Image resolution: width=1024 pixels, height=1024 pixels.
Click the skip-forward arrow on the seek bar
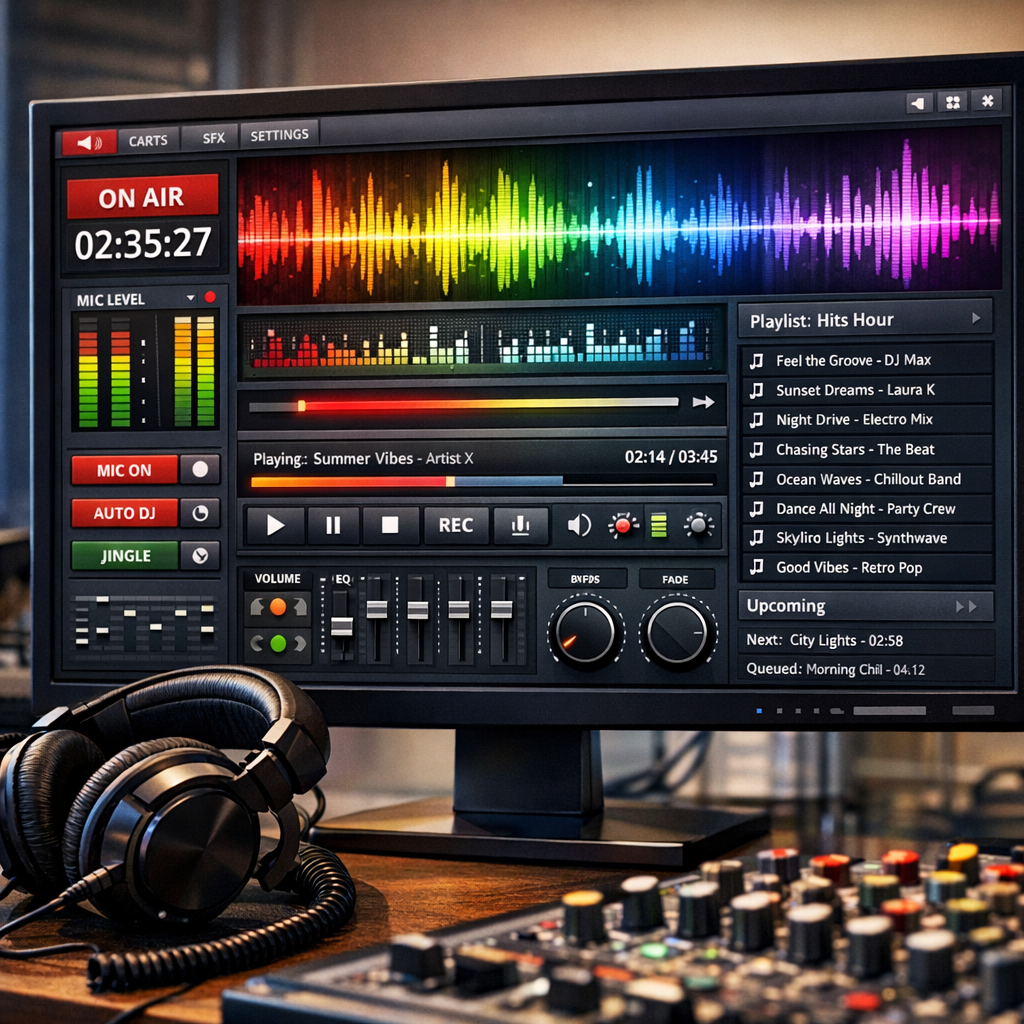tap(703, 402)
